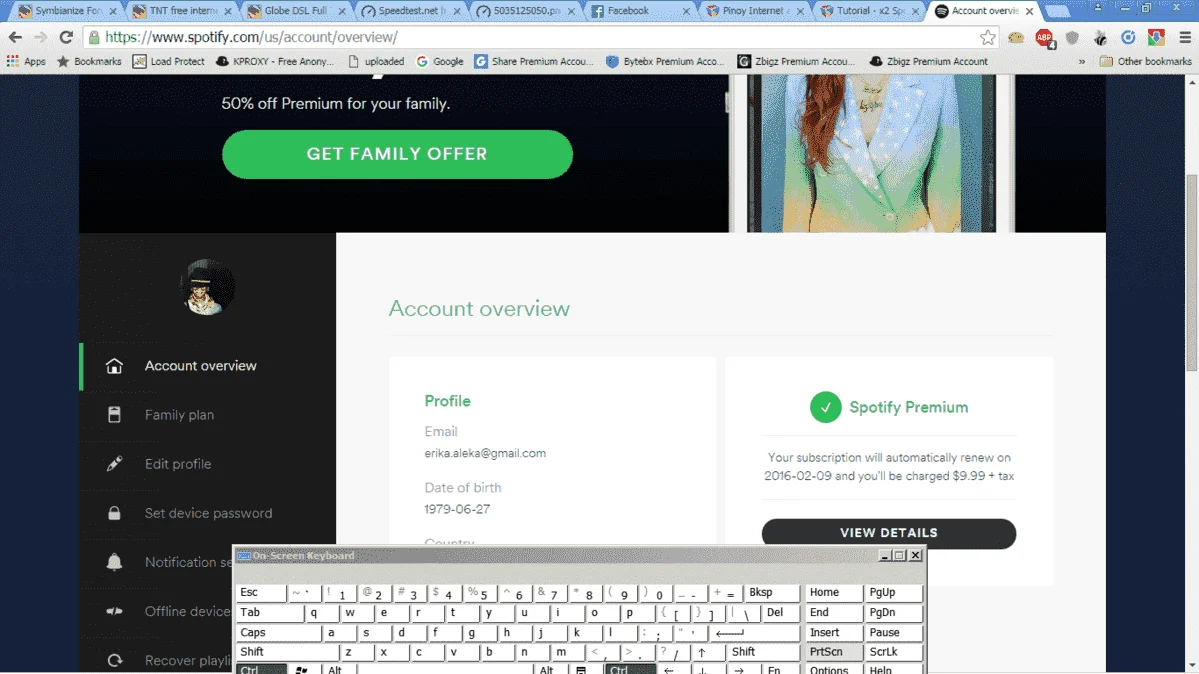1199x674 pixels.
Task: Toggle the ScrLk key on On-Screen Keyboard
Action: pos(893,652)
